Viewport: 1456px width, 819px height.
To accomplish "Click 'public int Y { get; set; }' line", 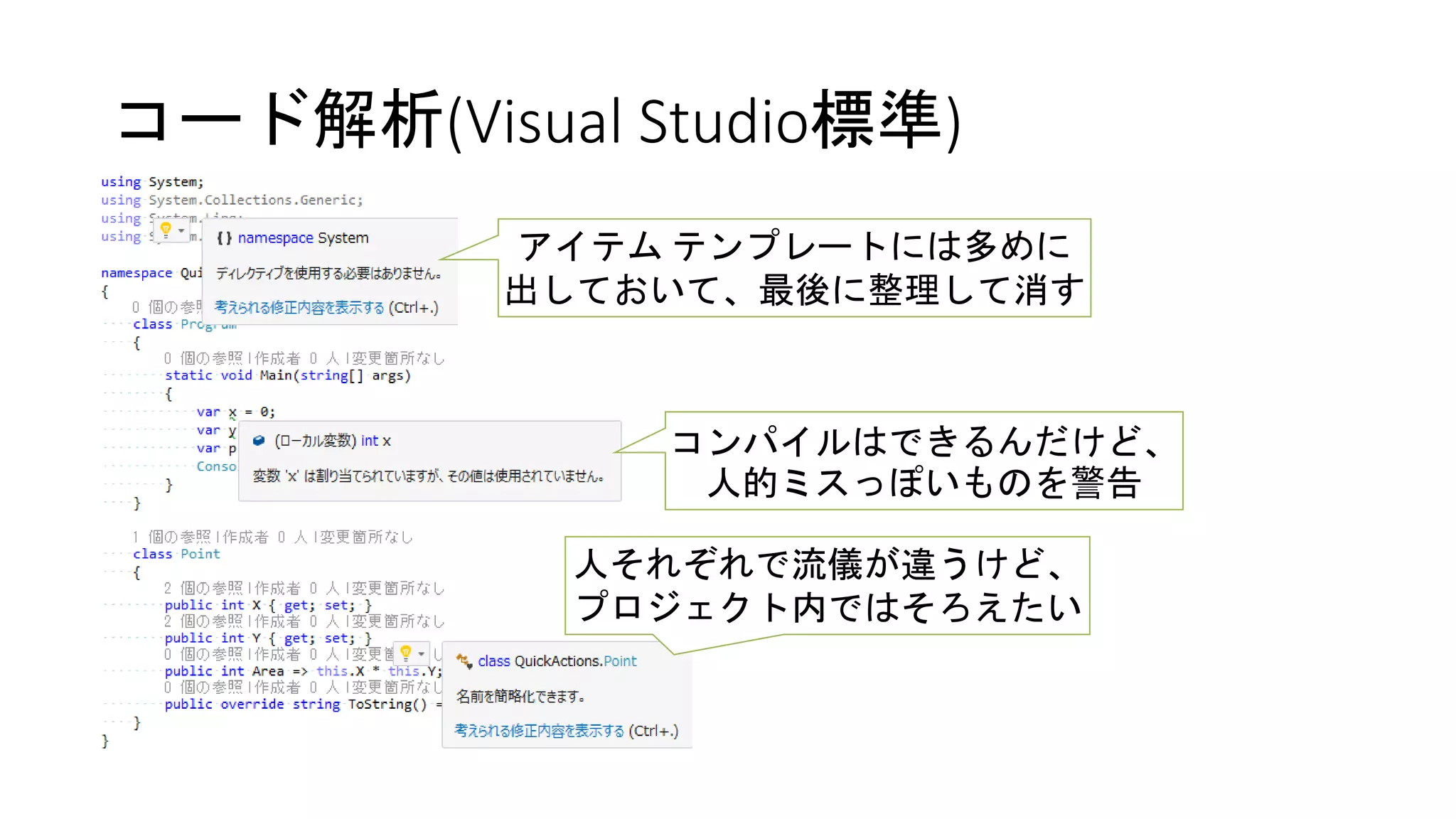I will pyautogui.click(x=268, y=638).
